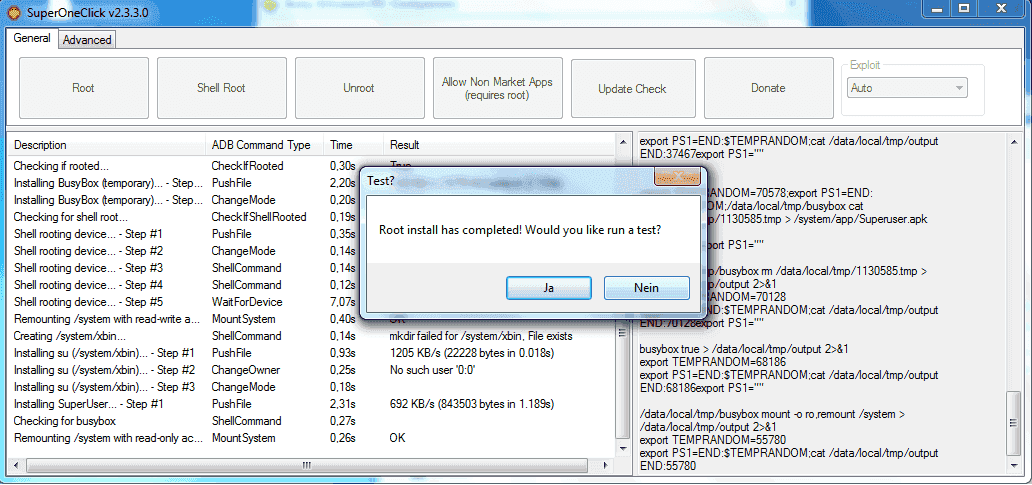1032x485 pixels.
Task: Click list vertical scrollbar up arrow
Action: point(622,141)
